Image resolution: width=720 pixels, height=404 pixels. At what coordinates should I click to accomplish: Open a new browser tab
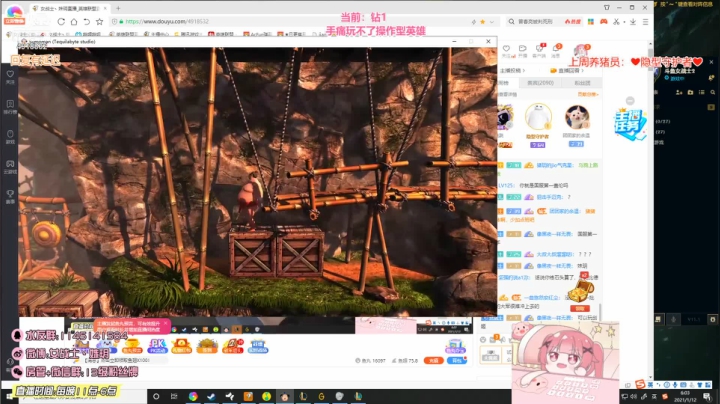[x=118, y=8]
